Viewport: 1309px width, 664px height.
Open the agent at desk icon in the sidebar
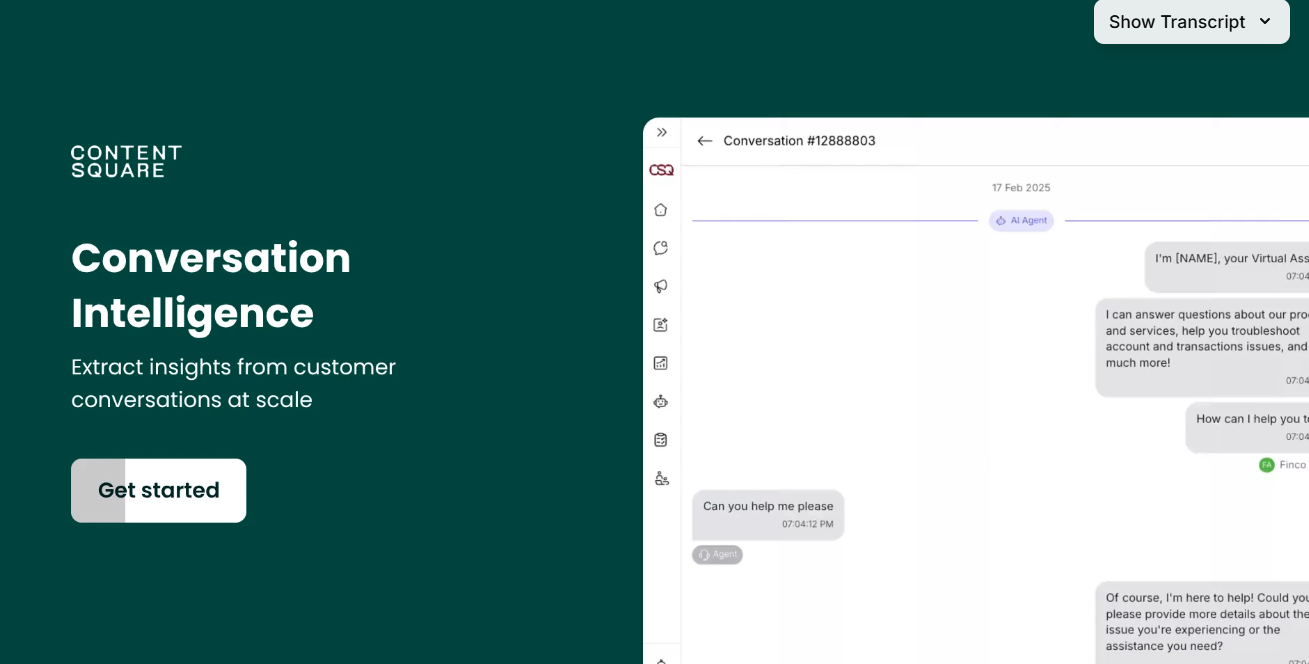point(661,478)
